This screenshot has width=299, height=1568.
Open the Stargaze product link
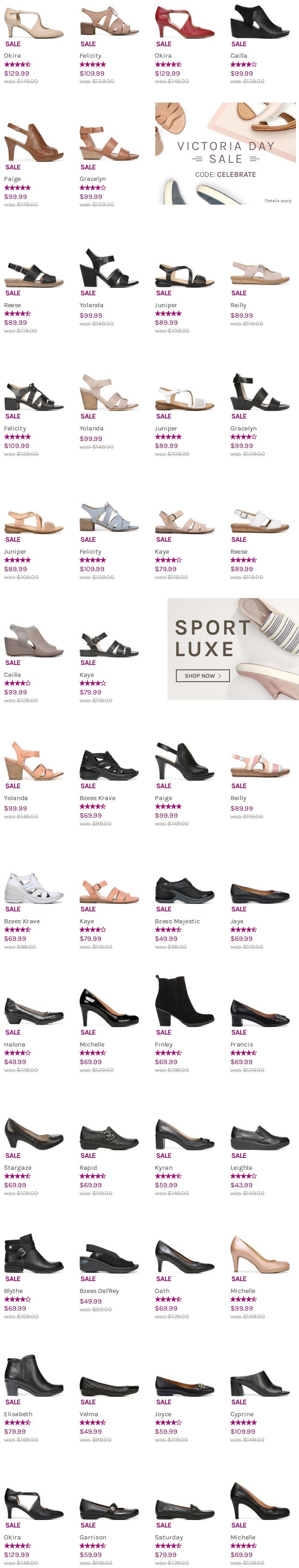pyautogui.click(x=18, y=1168)
